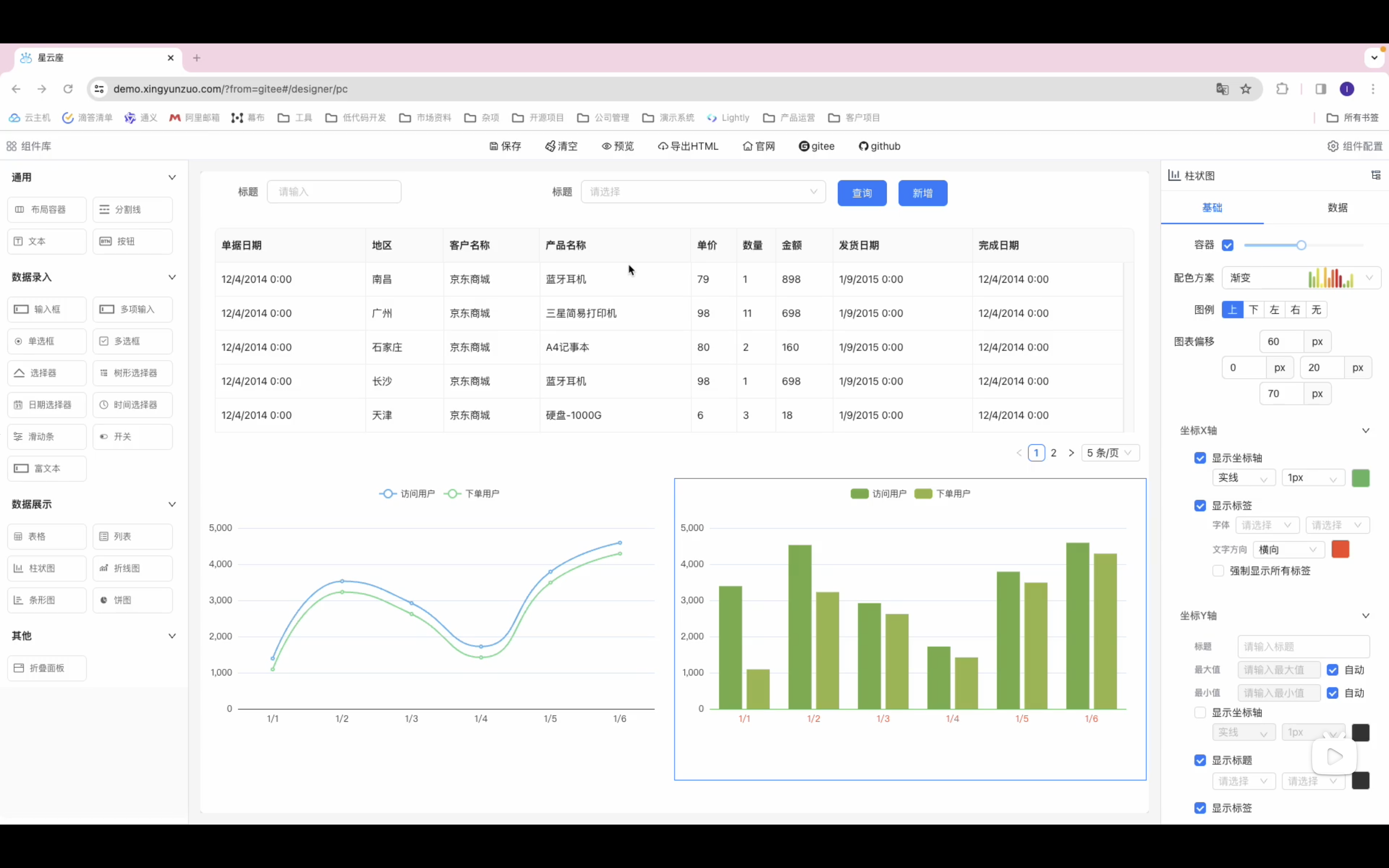Toggle 最小值 自动 checkbox

(1333, 693)
